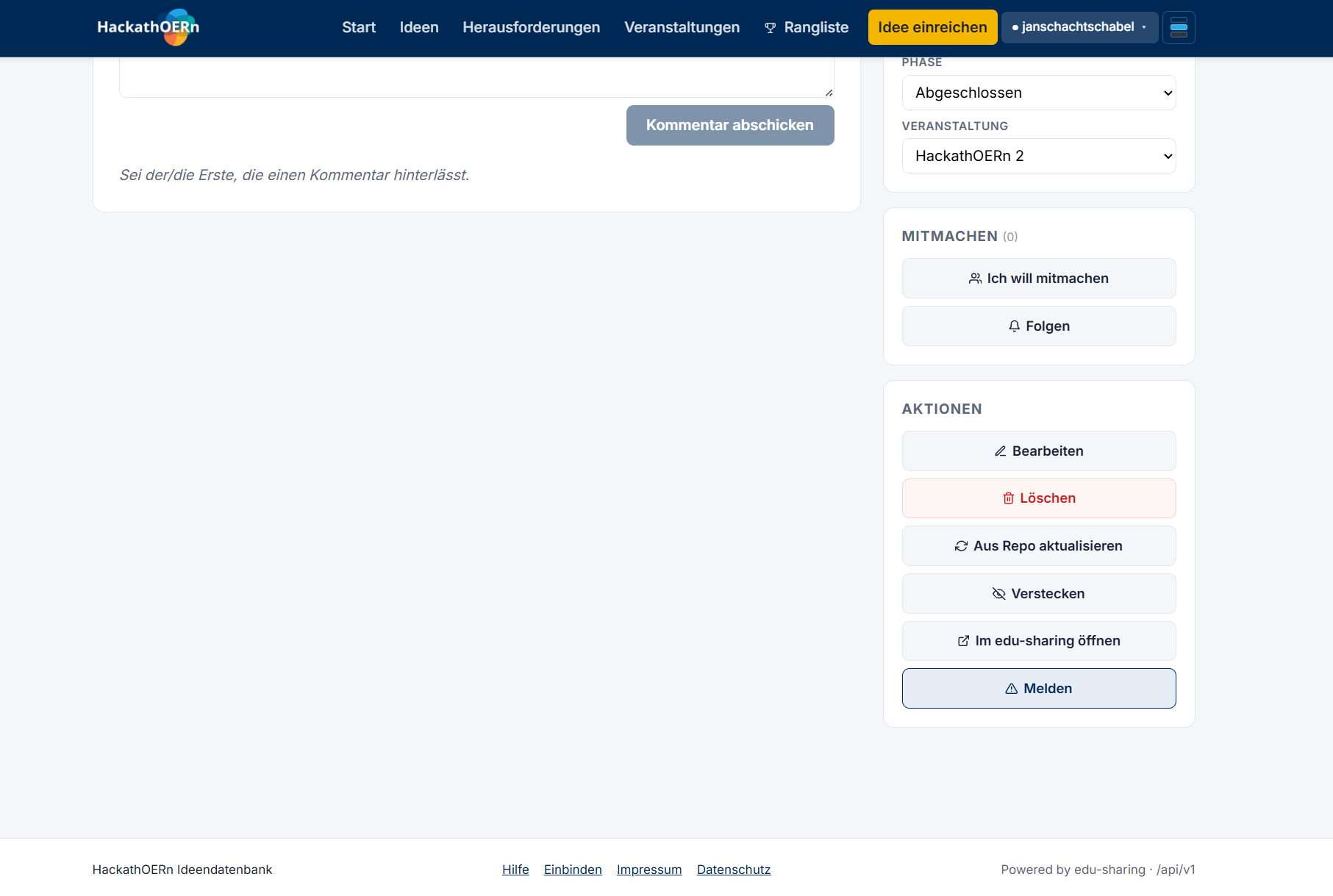Click the AKTIONEN section heading
This screenshot has width=1333, height=896.
click(x=942, y=409)
